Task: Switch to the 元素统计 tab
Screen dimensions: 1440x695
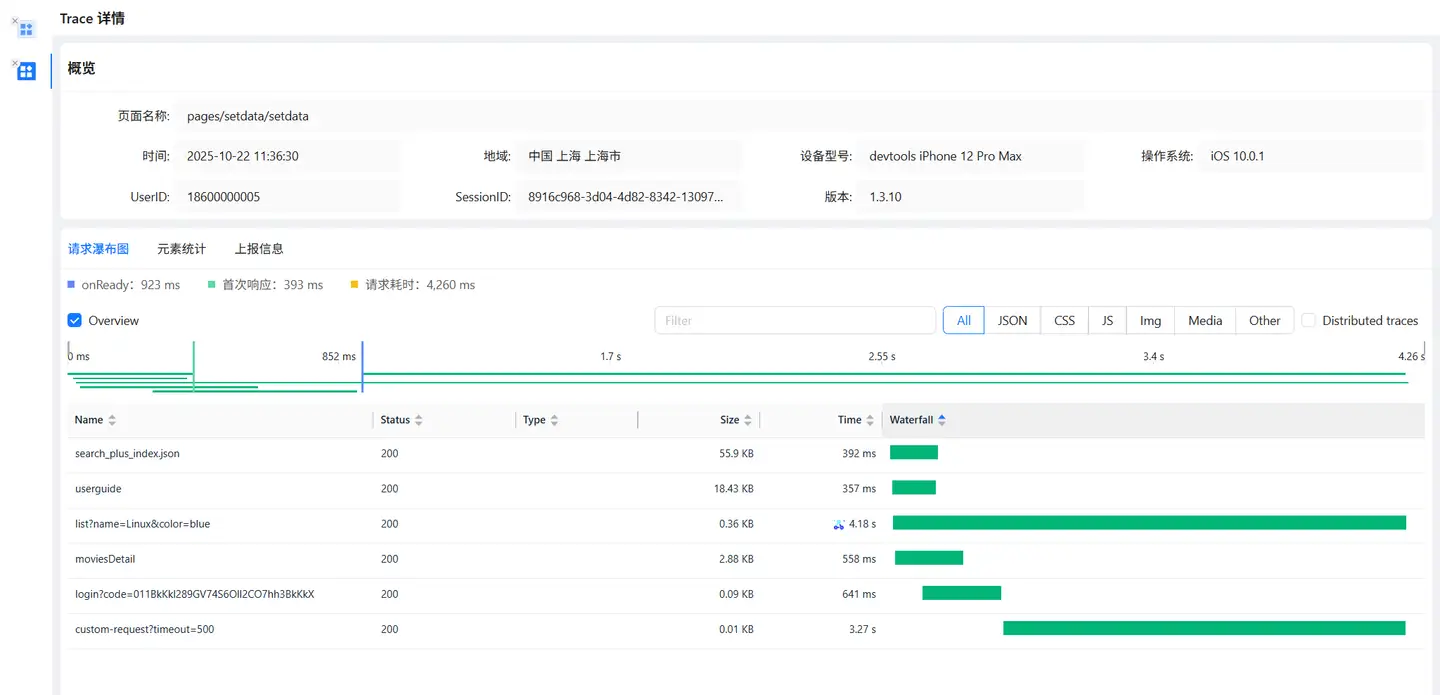Action: coord(181,249)
